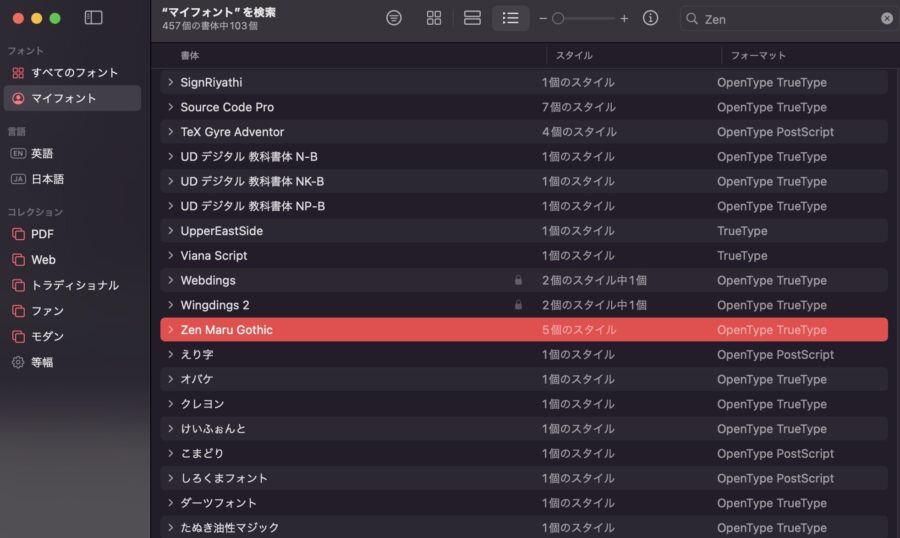This screenshot has width=900, height=538.
Task: Select すべてのフォント in sidebar
Action: (72, 73)
